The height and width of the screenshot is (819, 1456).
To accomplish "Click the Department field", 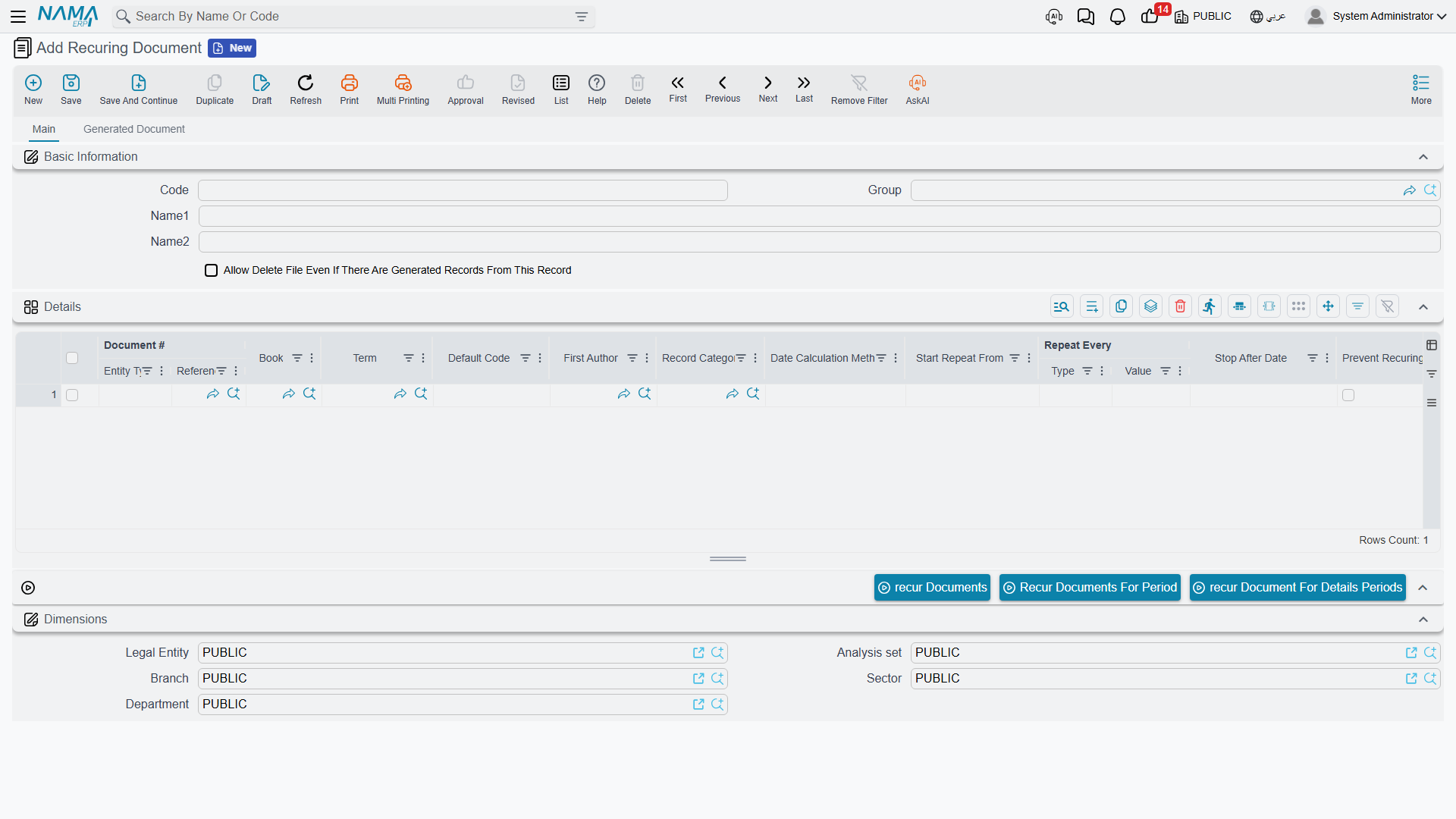I will [x=463, y=704].
